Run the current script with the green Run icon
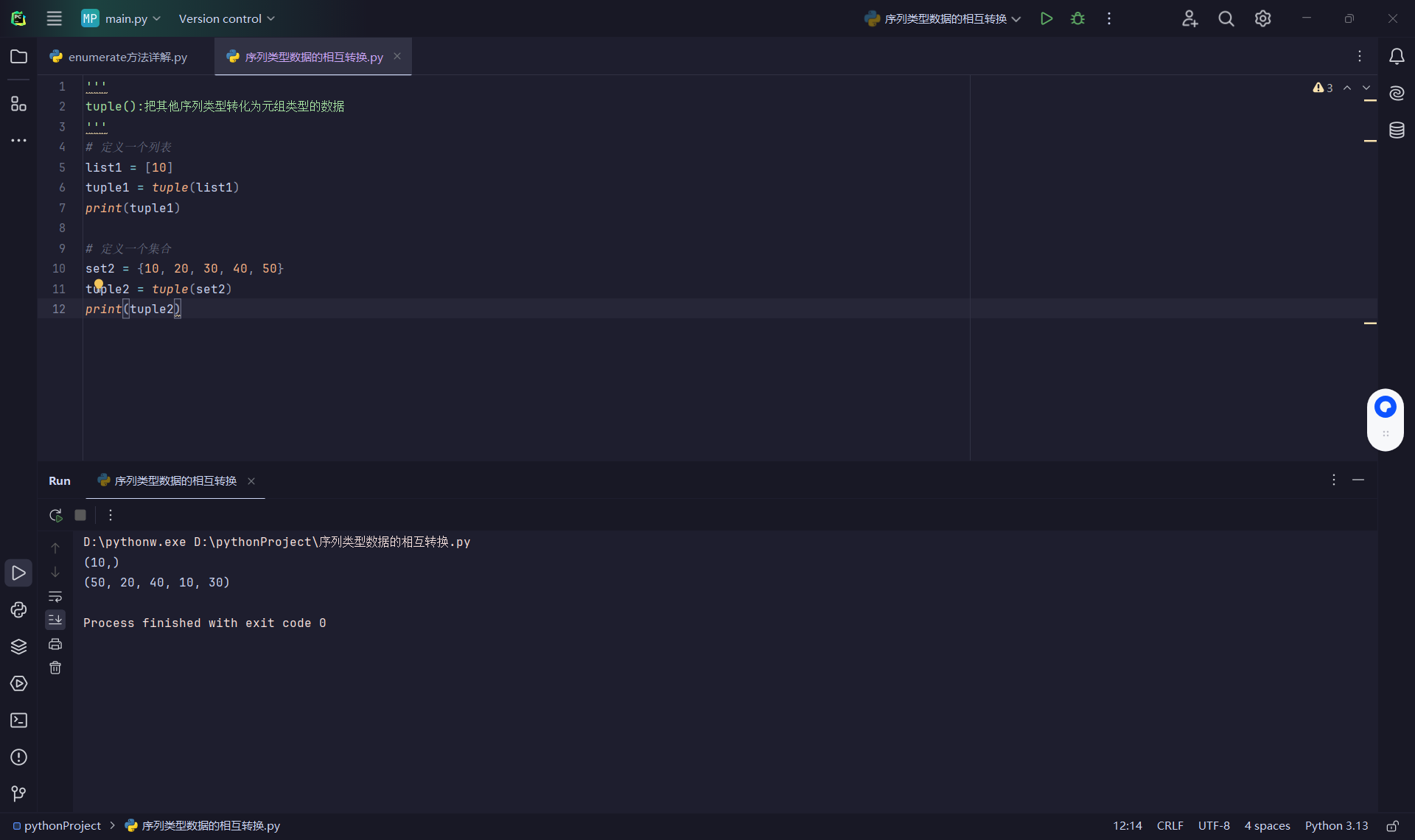This screenshot has width=1415, height=840. [1046, 18]
